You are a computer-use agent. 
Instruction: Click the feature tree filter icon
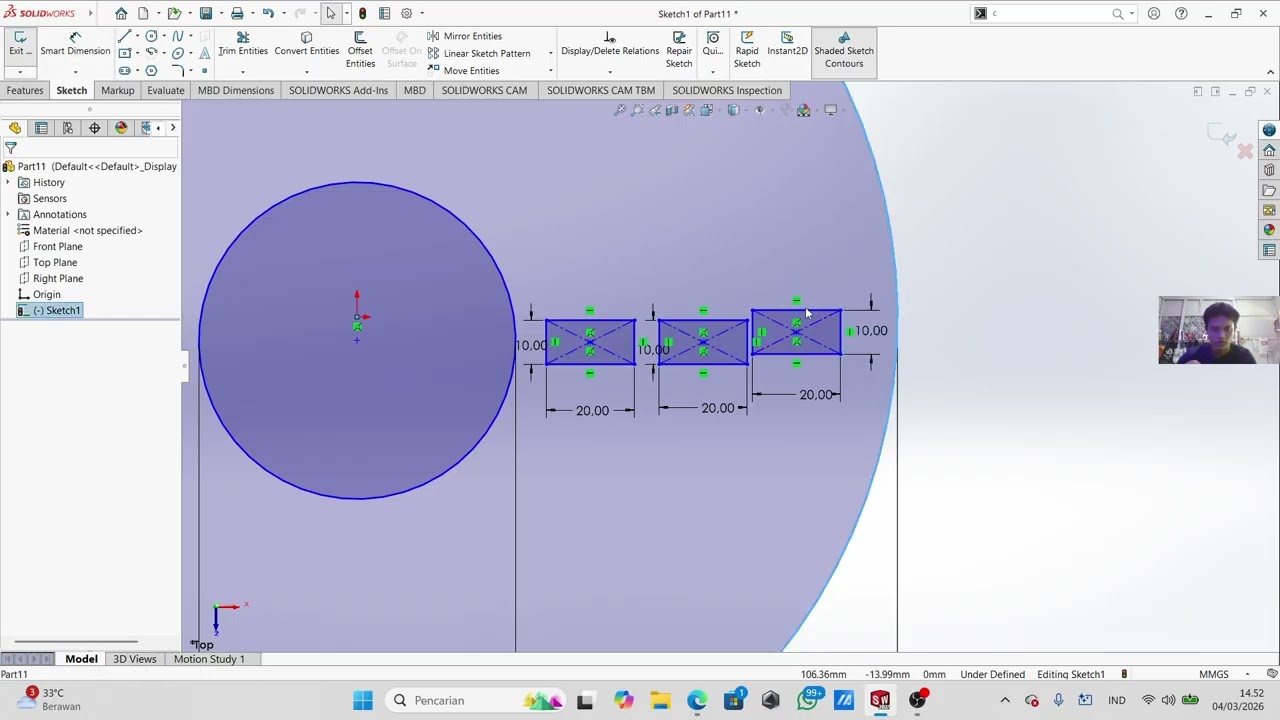click(10, 148)
